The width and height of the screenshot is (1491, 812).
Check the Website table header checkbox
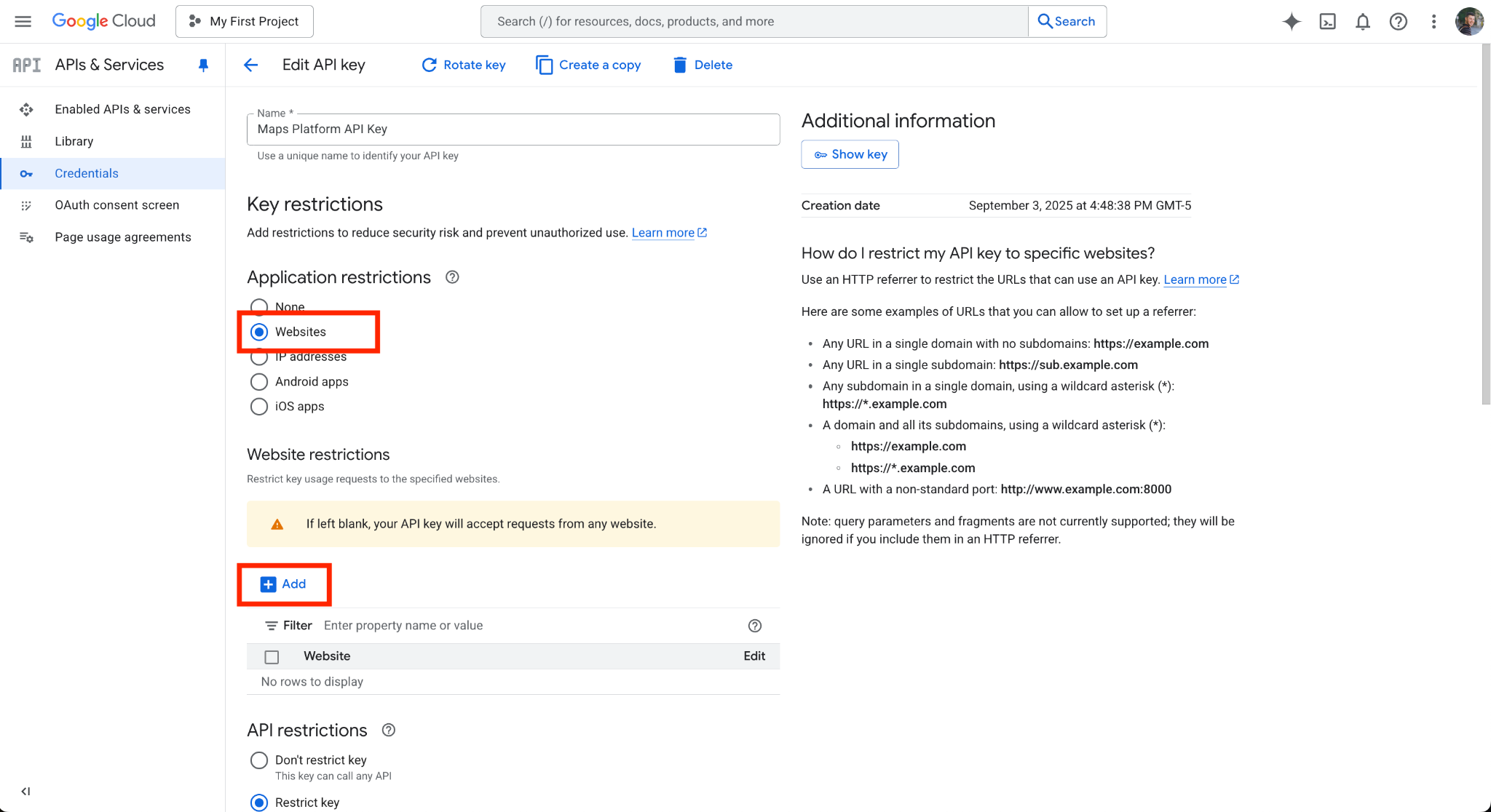272,657
